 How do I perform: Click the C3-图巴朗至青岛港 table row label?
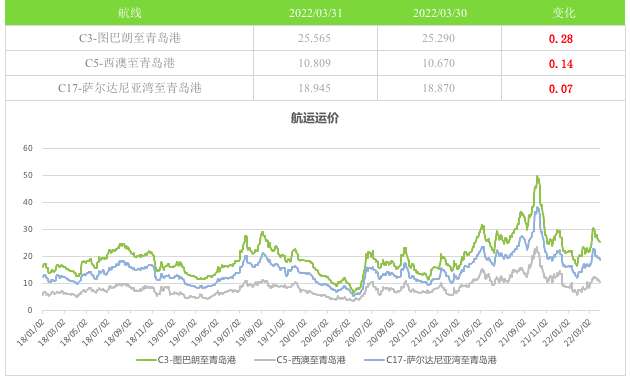[x=129, y=38]
